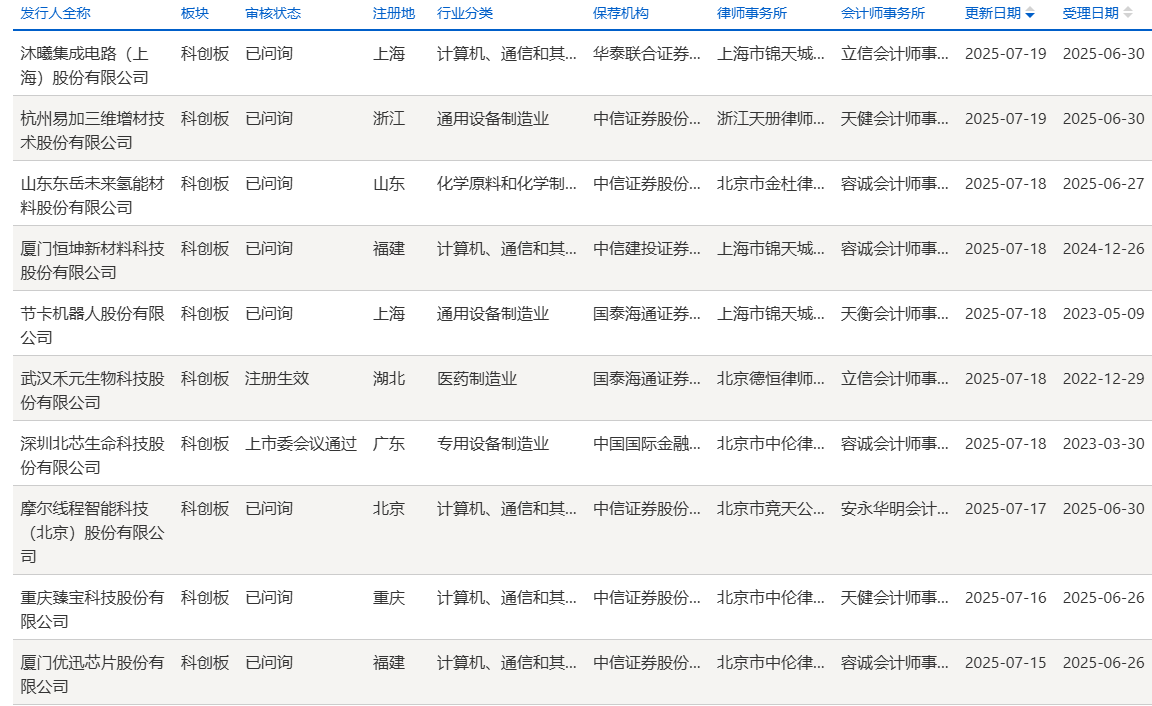Click 已问询 in the 重庆臻宝科技 row
The height and width of the screenshot is (706, 1152).
coord(269,597)
